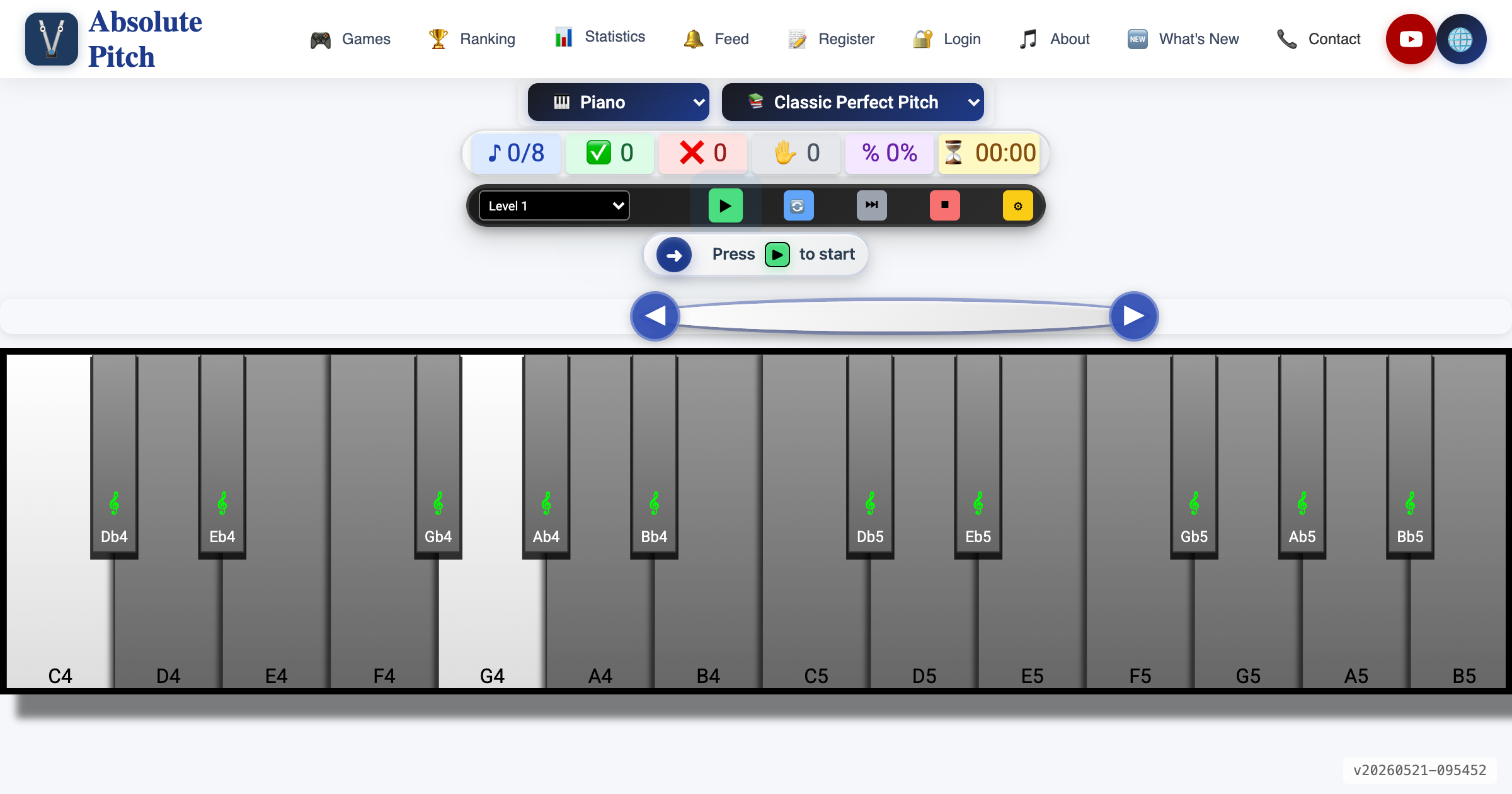Image resolution: width=1512 pixels, height=794 pixels.
Task: Open the Feed page
Action: (x=716, y=39)
